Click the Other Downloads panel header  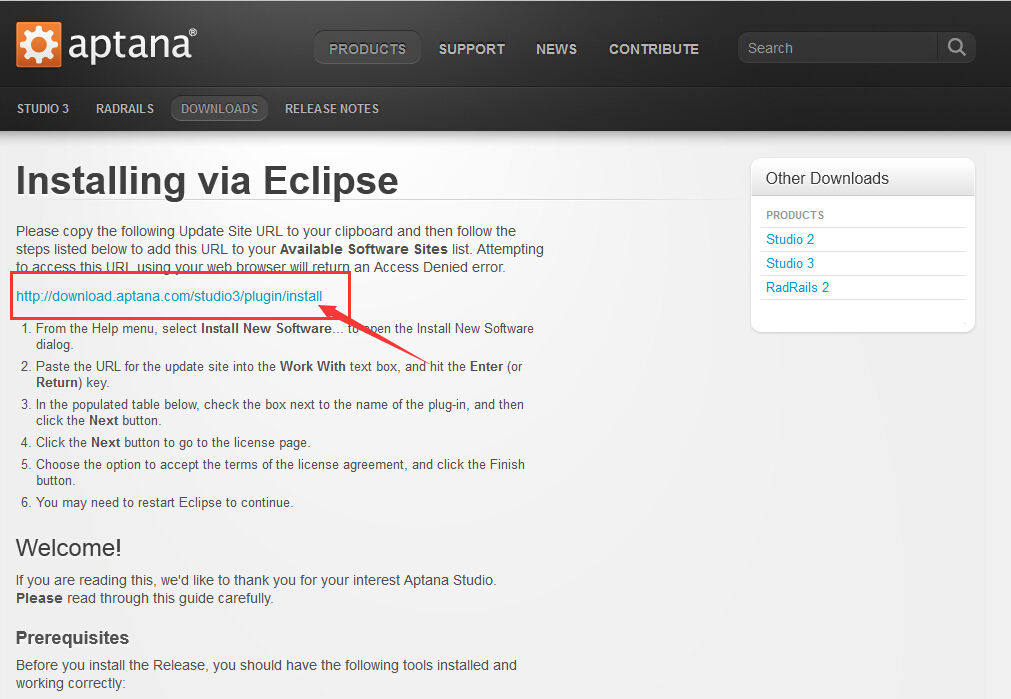[x=827, y=179]
